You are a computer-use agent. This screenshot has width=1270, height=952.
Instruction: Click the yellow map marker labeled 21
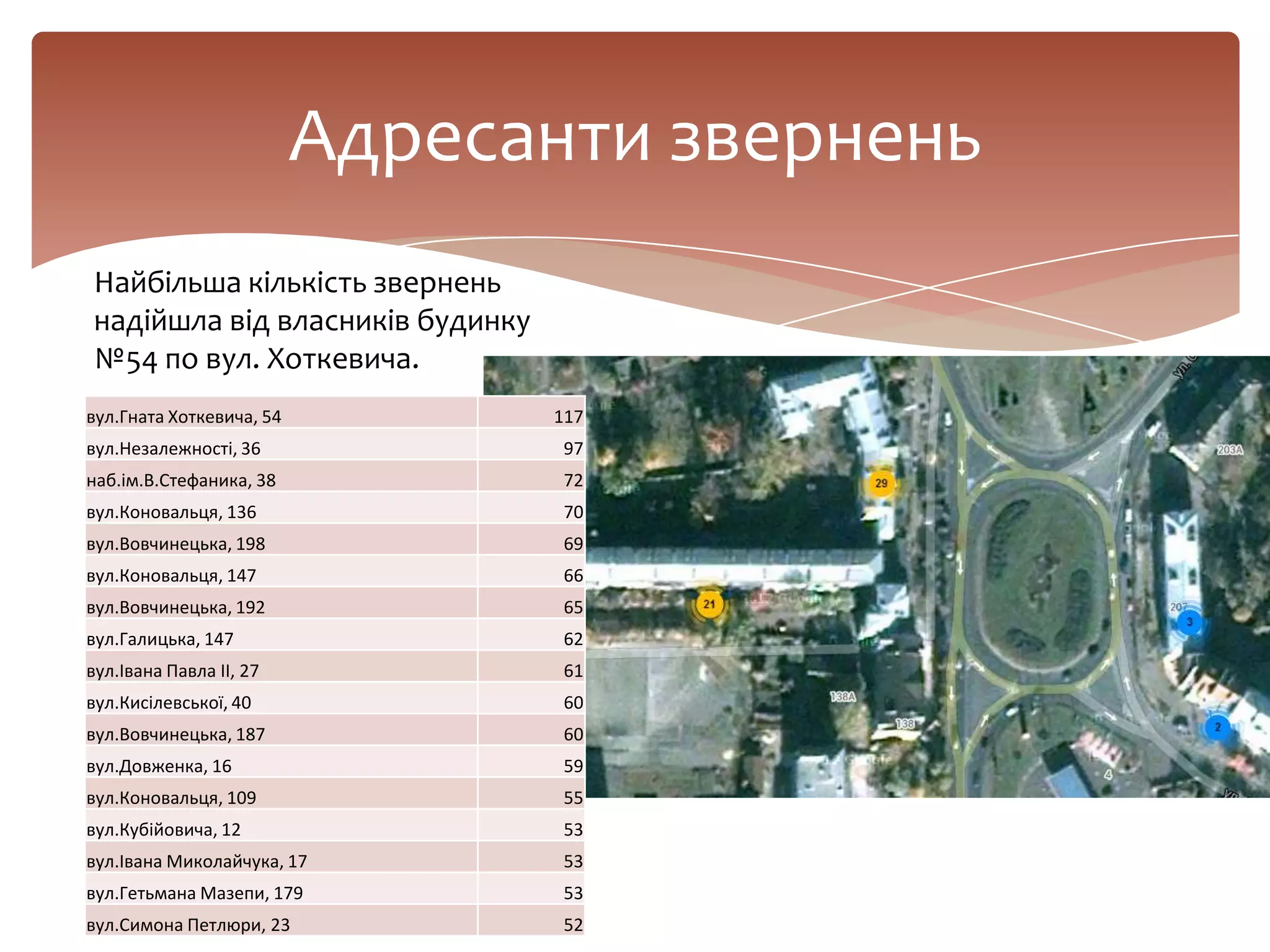point(709,604)
